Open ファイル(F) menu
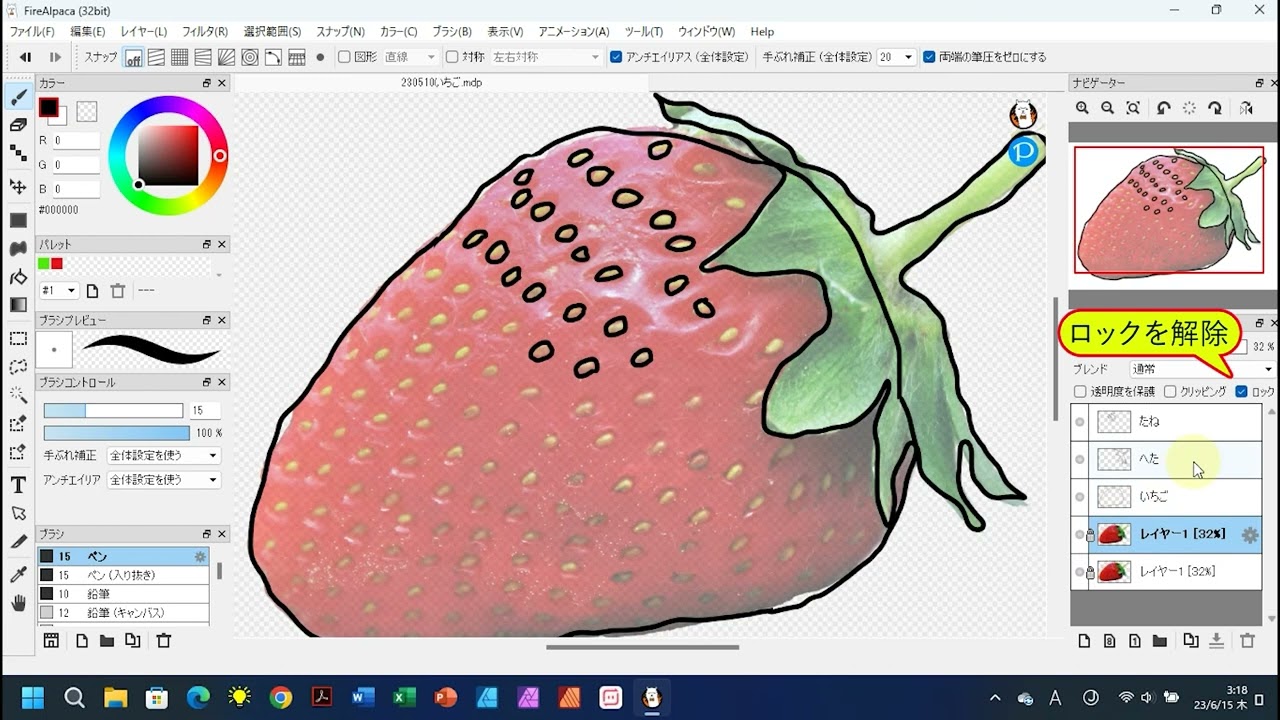 (32, 32)
